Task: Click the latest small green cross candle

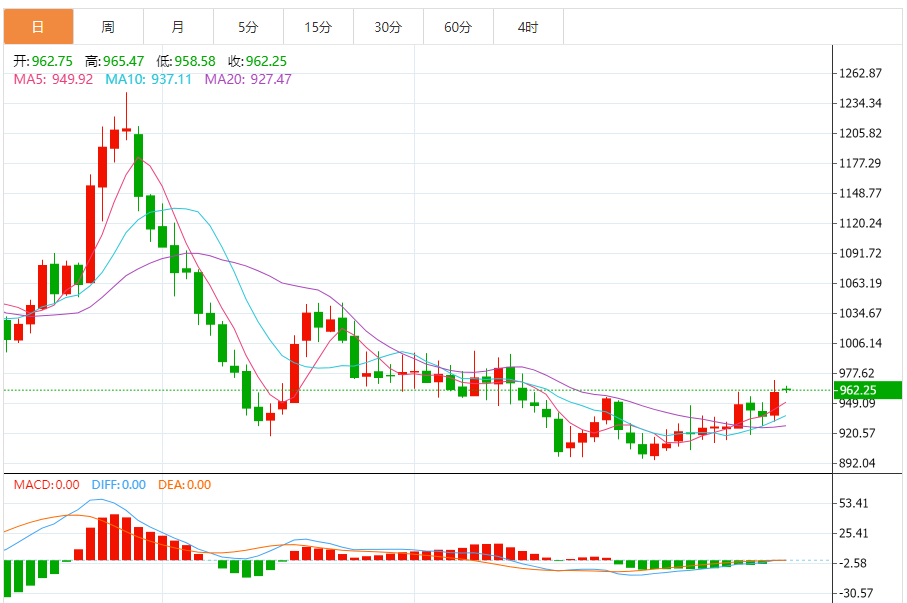Action: click(x=786, y=389)
